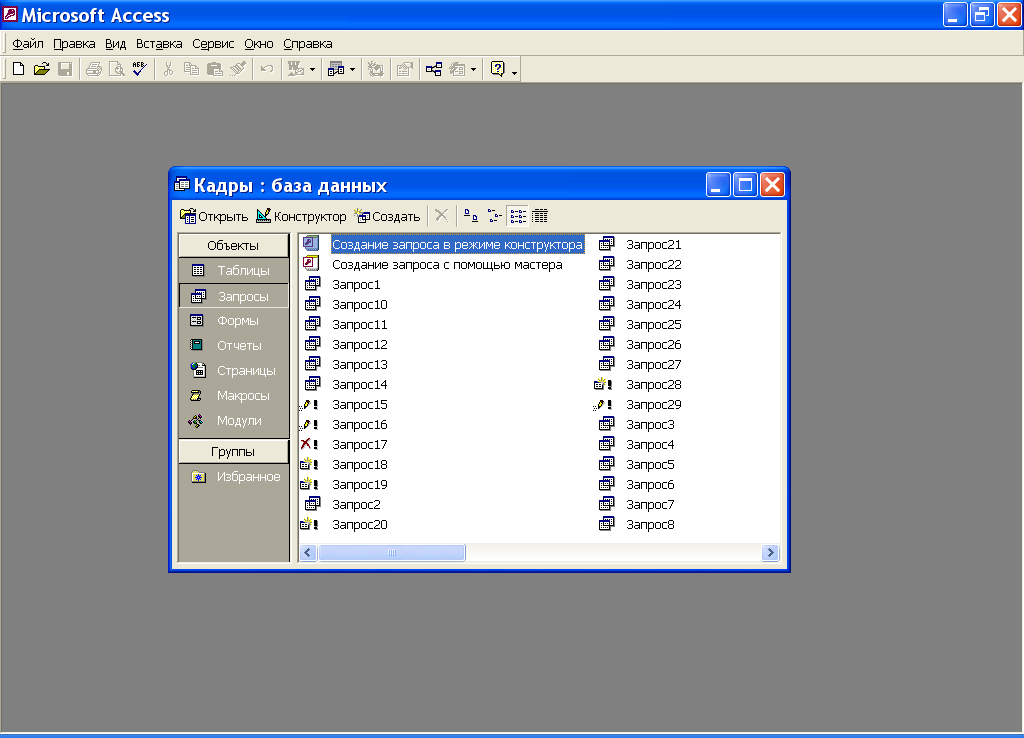Image resolution: width=1024 pixels, height=738 pixels.
Task: Switch to Small Icons view
Action: [494, 216]
